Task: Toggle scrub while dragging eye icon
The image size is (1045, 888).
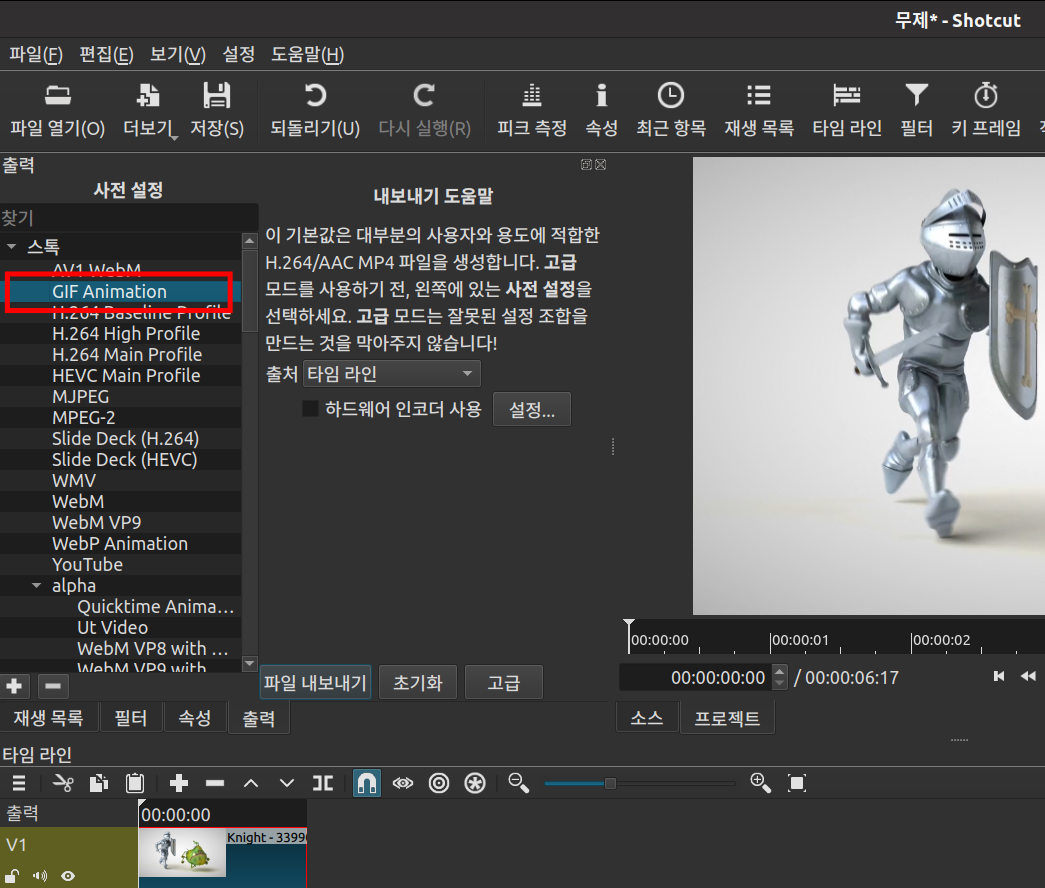Action: [x=403, y=783]
